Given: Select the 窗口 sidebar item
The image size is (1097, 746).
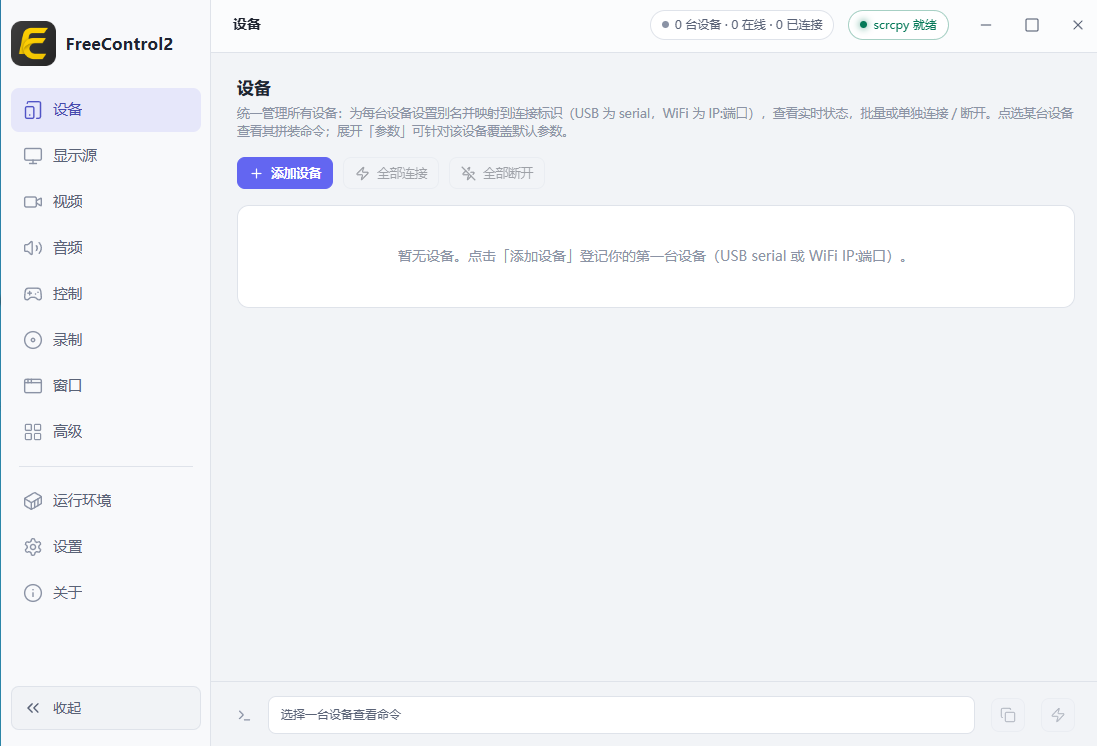Looking at the screenshot, I should 106,386.
